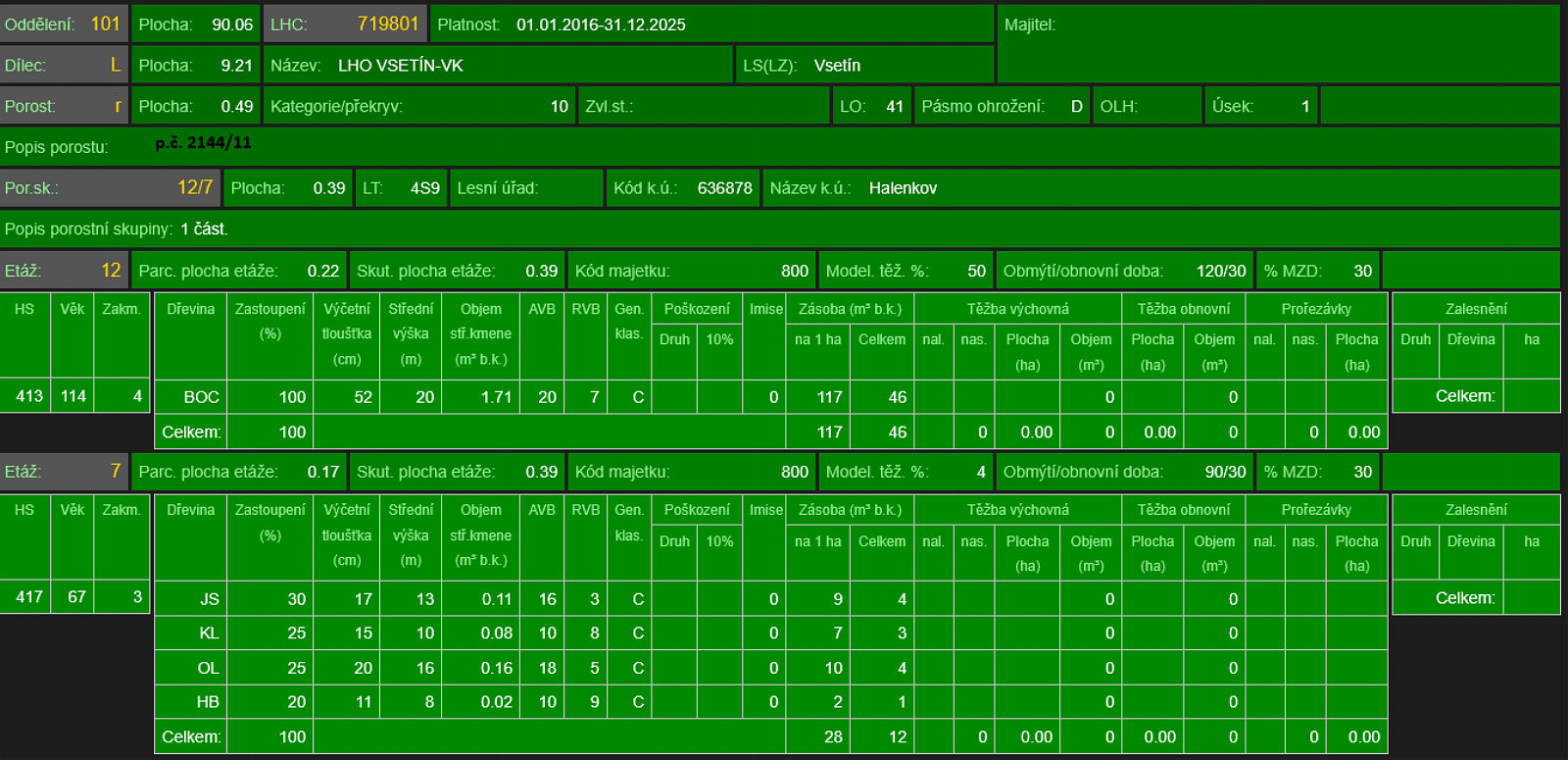Click the Parc. plocha etáže value 0.22
1568x760 pixels.
(323, 271)
